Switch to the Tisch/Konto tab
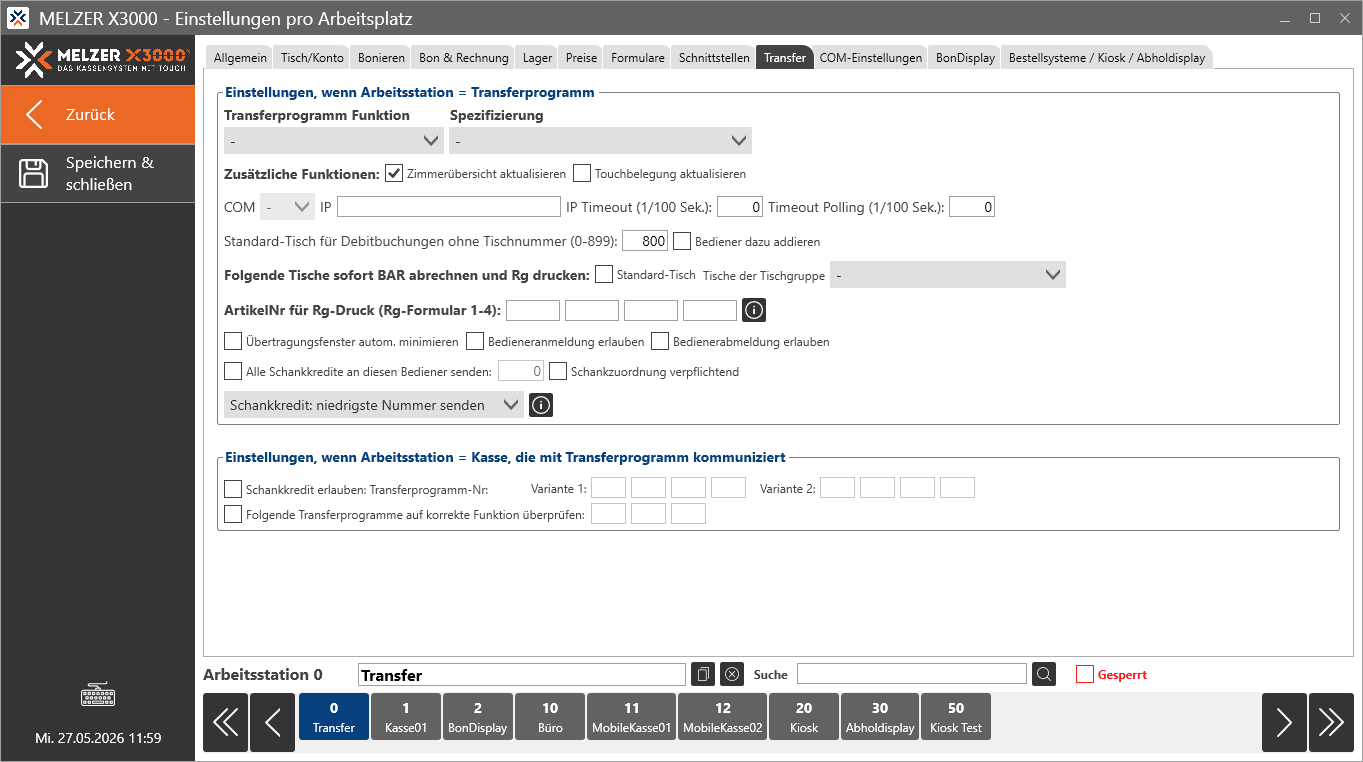The width and height of the screenshot is (1363, 762). tap(312, 58)
